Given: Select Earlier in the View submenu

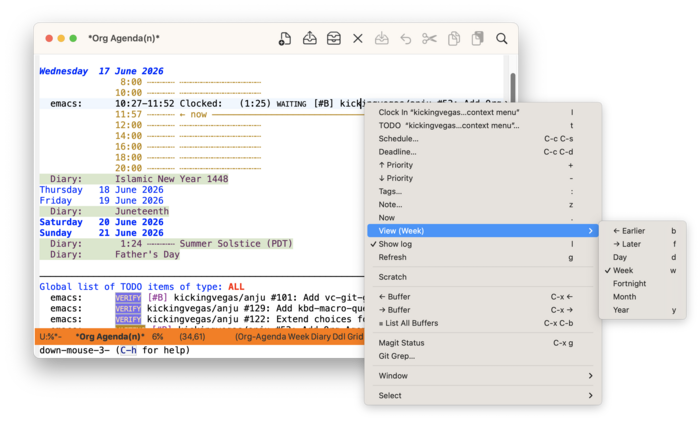Looking at the screenshot, I should (642, 231).
